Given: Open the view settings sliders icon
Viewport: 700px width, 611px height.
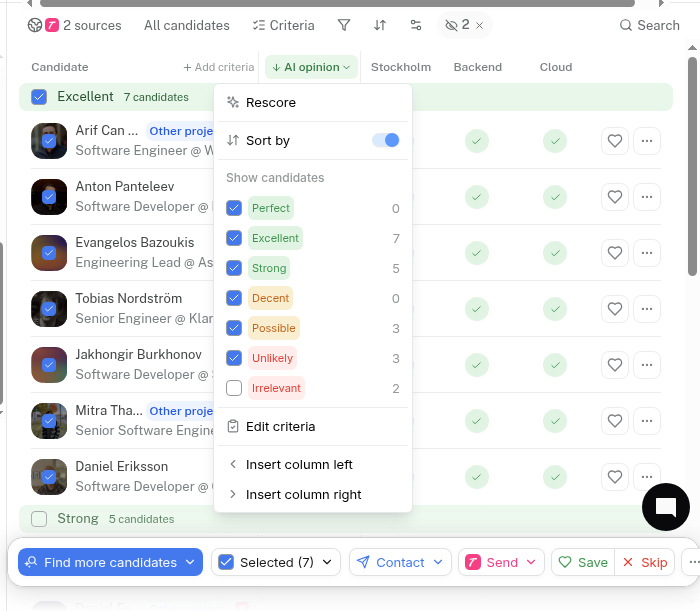Looking at the screenshot, I should (416, 25).
